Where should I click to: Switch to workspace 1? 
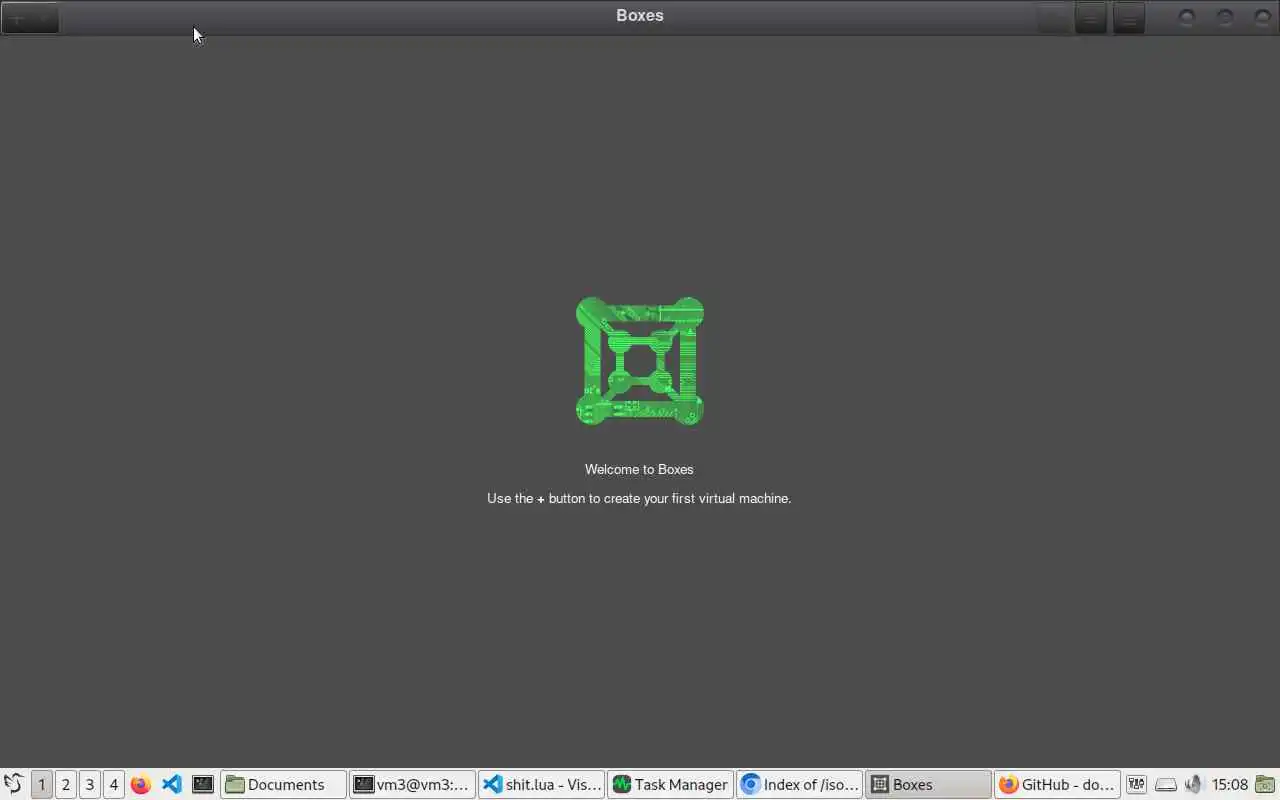point(42,784)
